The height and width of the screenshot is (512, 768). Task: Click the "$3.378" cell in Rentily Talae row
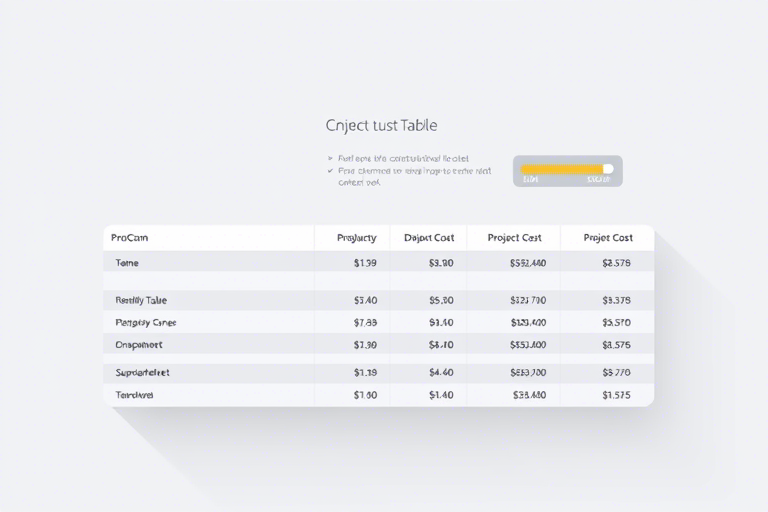tap(616, 300)
